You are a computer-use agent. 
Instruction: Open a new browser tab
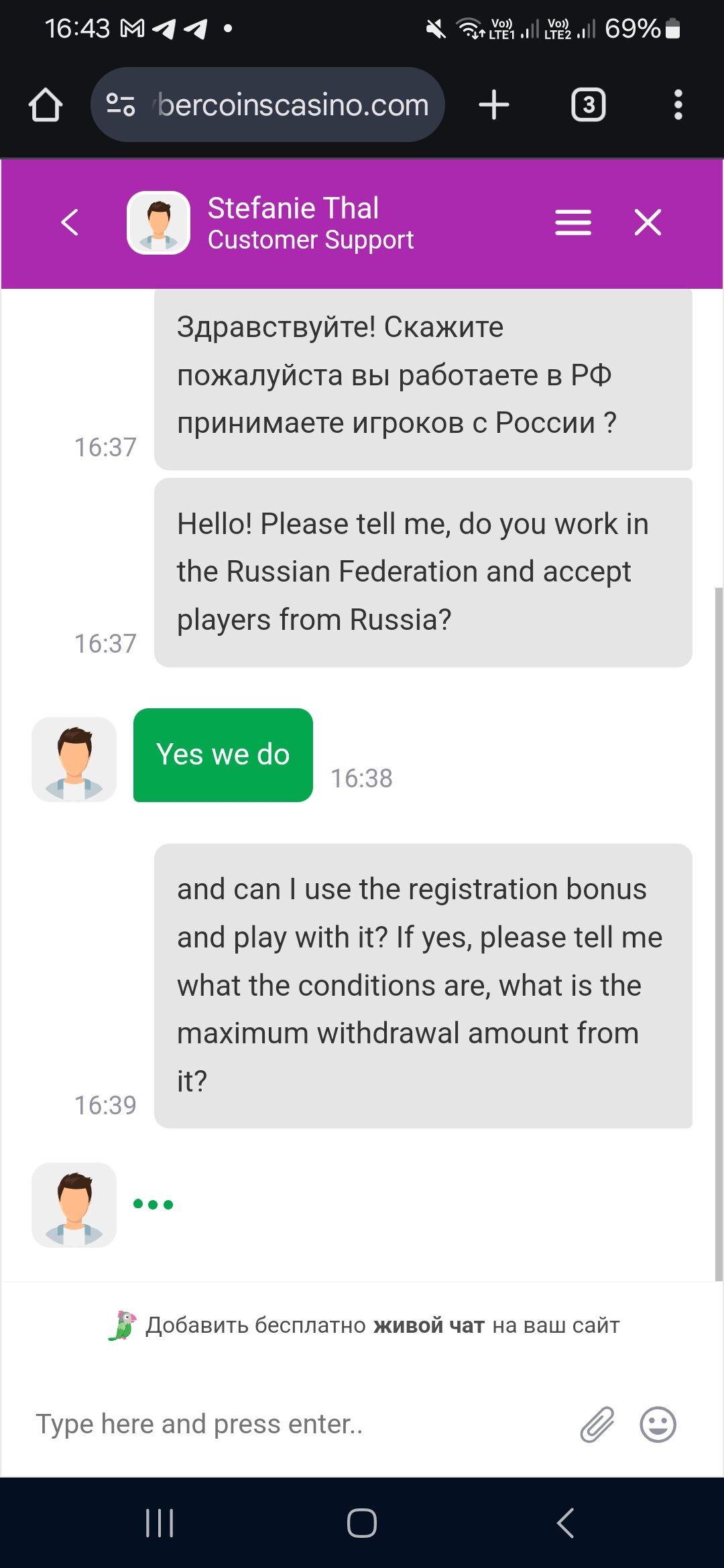click(x=494, y=105)
